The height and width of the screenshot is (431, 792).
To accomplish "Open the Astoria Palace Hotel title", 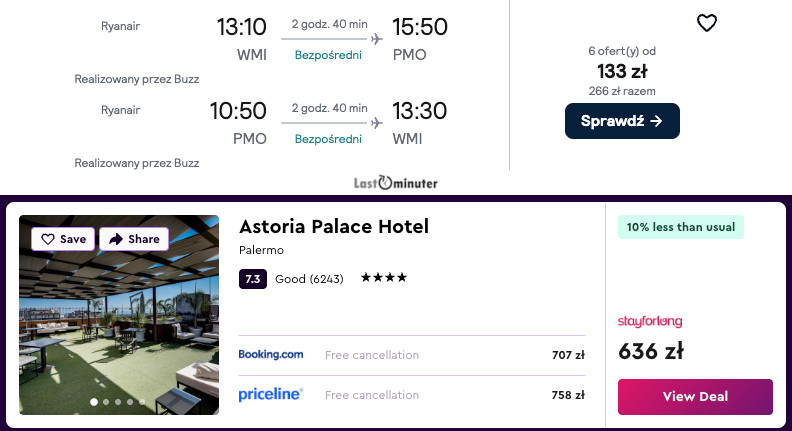I will click(334, 227).
